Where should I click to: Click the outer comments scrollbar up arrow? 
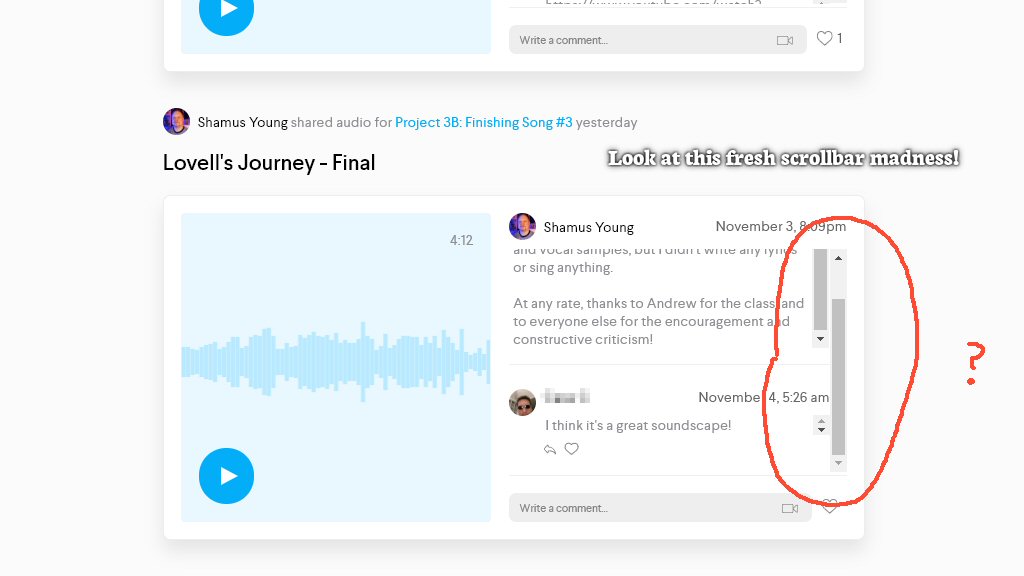(x=839, y=258)
